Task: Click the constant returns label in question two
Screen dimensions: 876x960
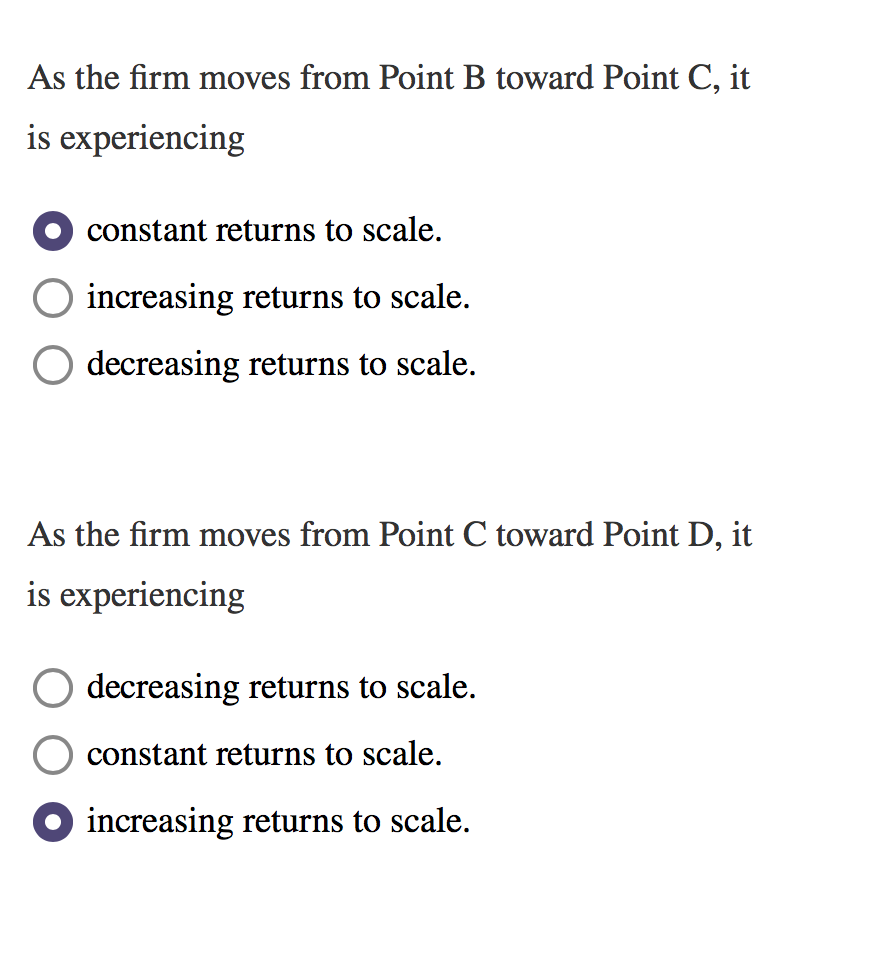Action: pos(264,754)
